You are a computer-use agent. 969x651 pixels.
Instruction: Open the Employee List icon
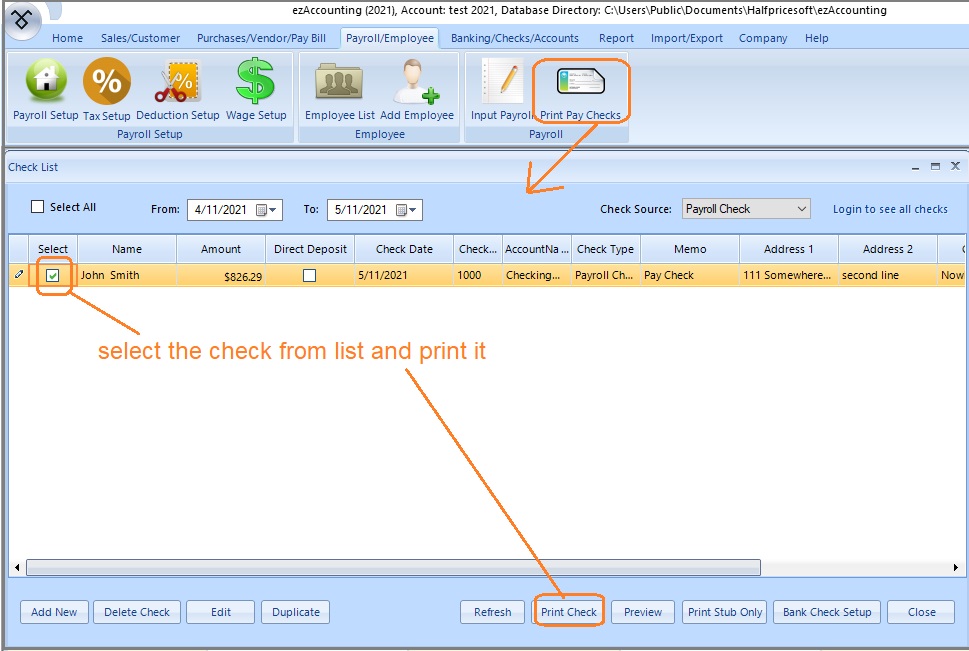pyautogui.click(x=339, y=84)
